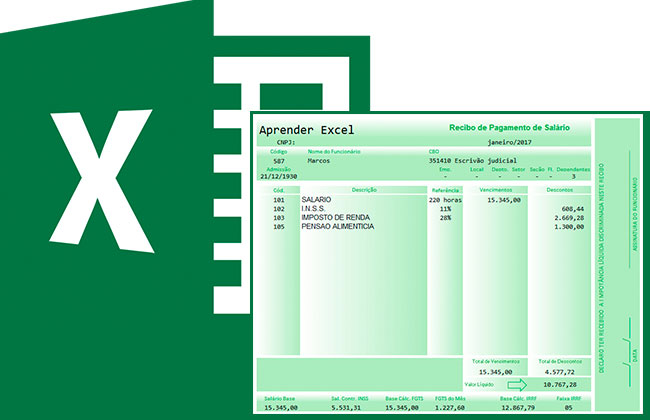Click the '28%' reference cell
The image size is (650, 420).
[445, 218]
